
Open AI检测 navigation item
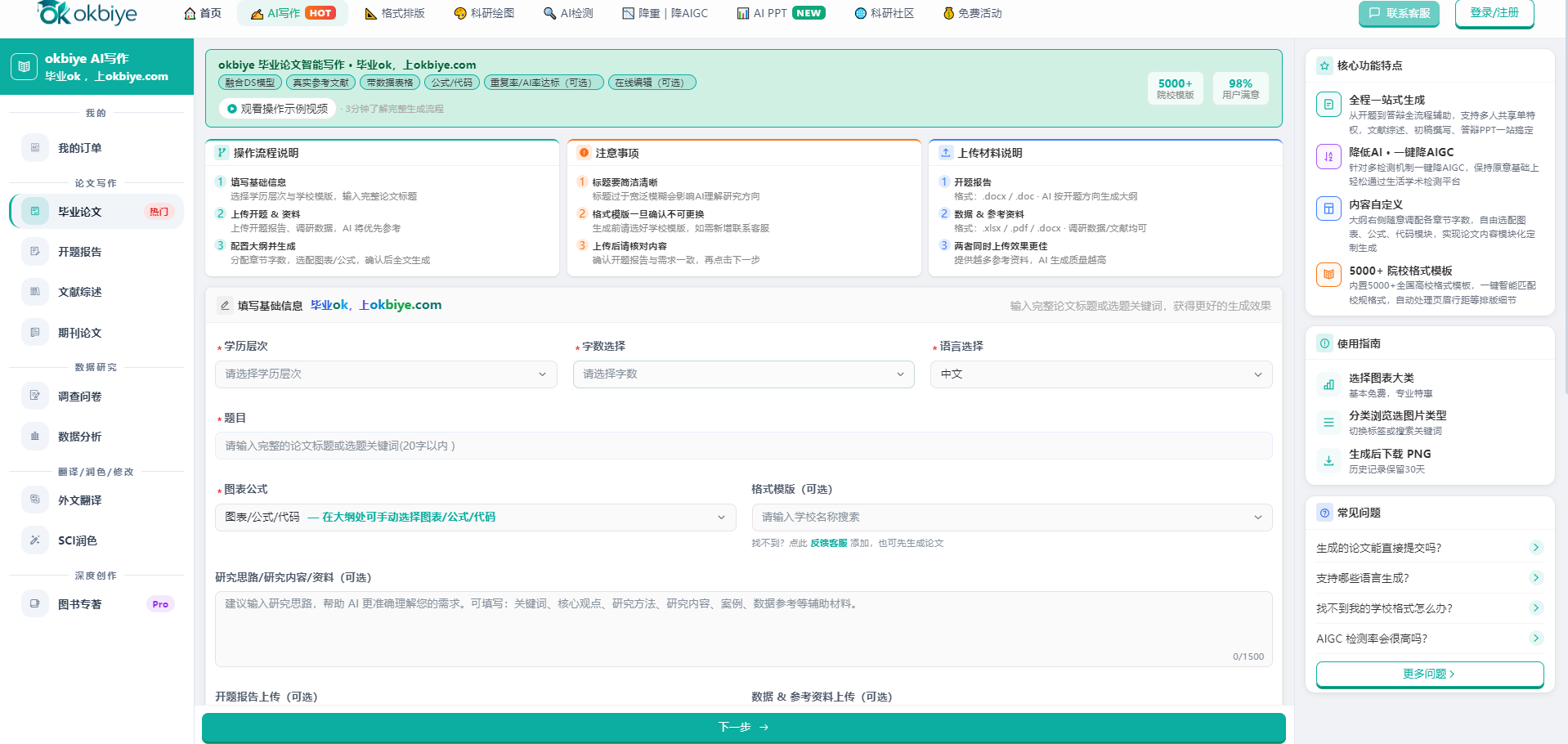pos(569,13)
